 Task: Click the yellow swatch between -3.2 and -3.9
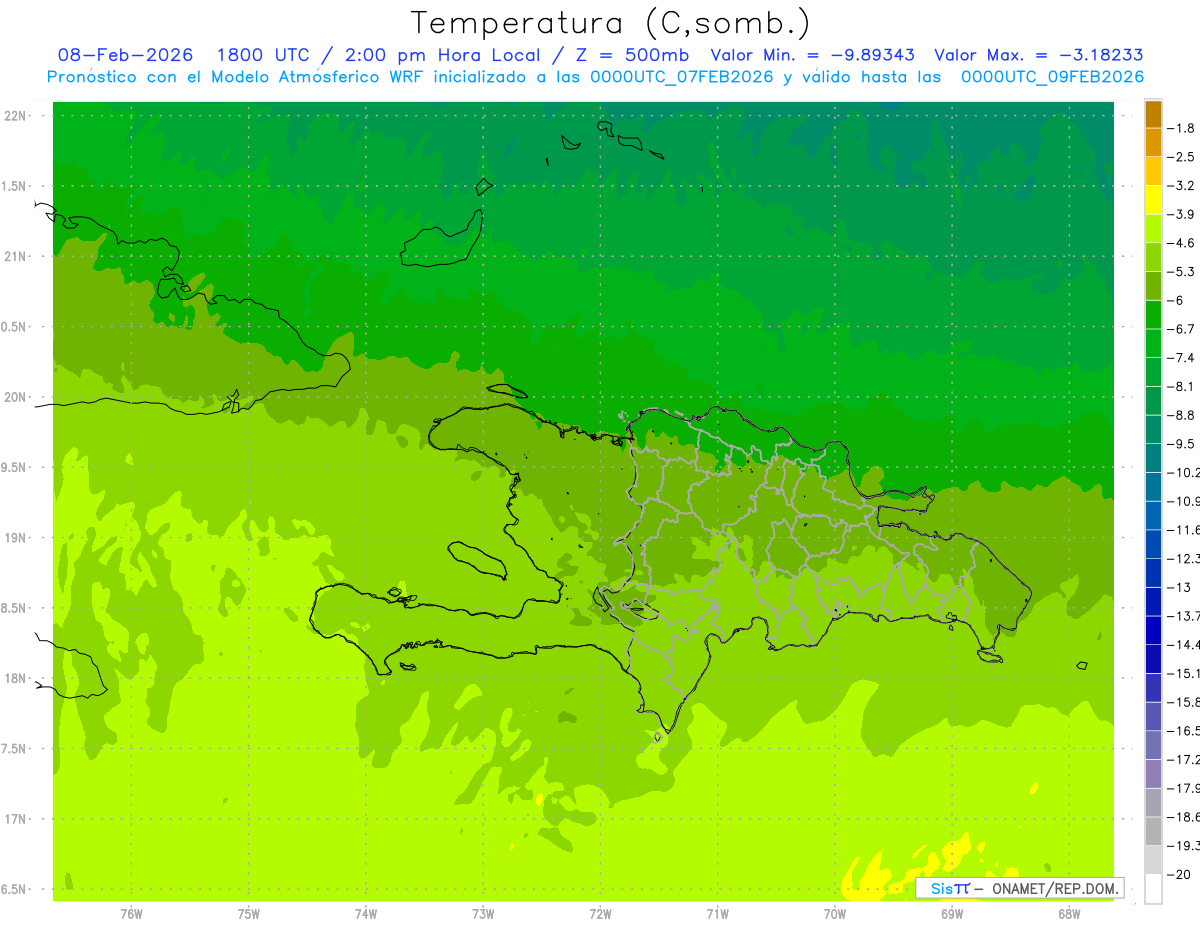(1153, 200)
